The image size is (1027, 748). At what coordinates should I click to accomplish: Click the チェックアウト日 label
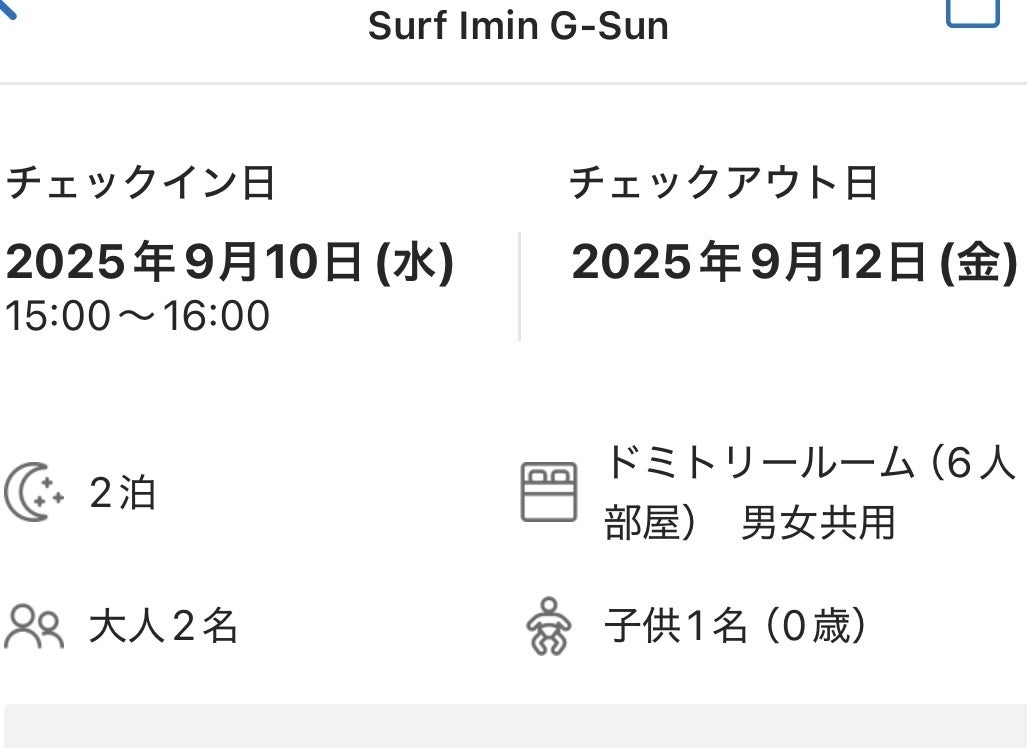(x=723, y=184)
